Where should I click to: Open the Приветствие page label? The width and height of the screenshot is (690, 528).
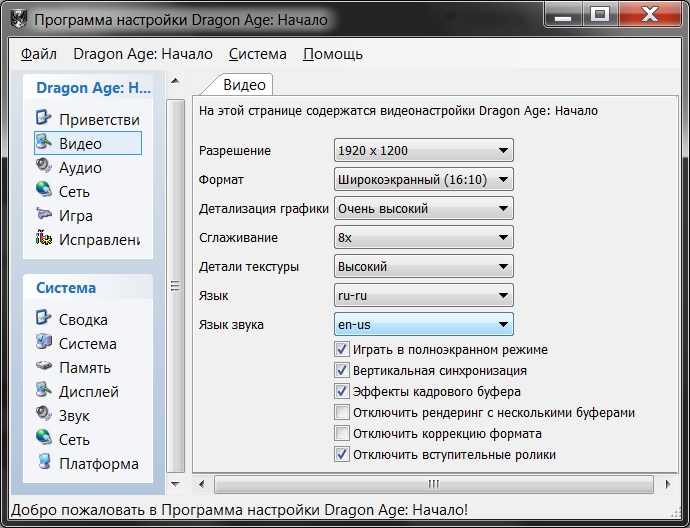click(99, 120)
